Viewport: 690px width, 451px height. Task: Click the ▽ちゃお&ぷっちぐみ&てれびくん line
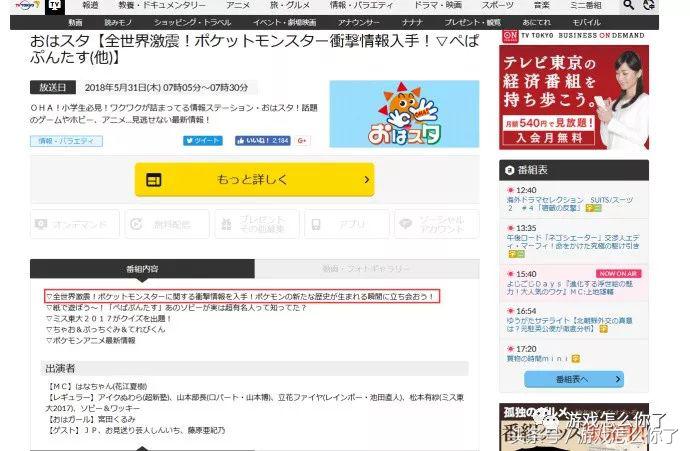[106, 330]
